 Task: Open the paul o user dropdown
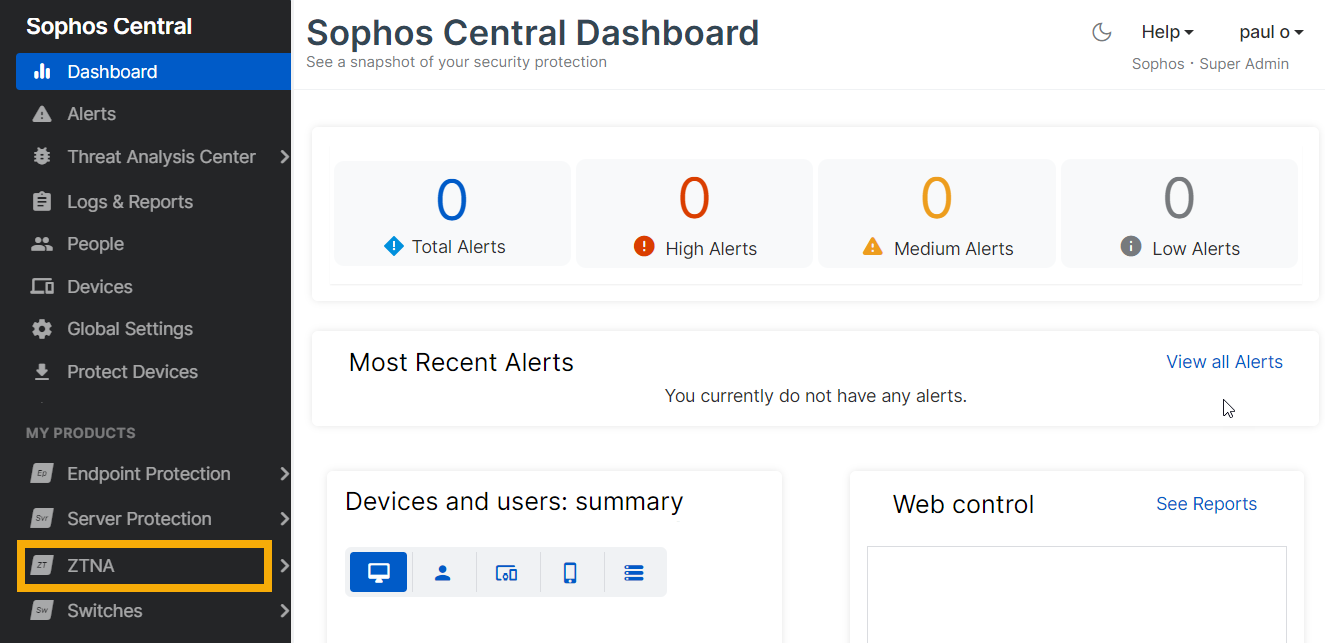click(x=1270, y=32)
